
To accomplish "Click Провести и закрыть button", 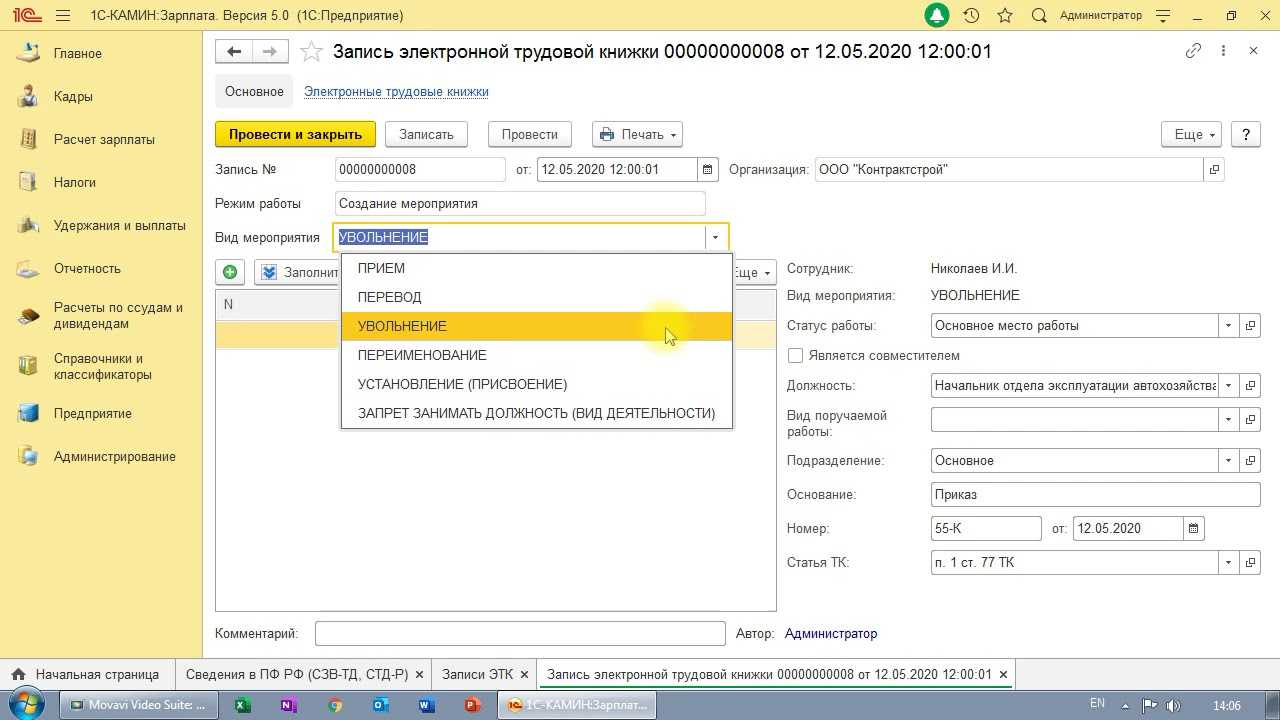I will tap(295, 135).
